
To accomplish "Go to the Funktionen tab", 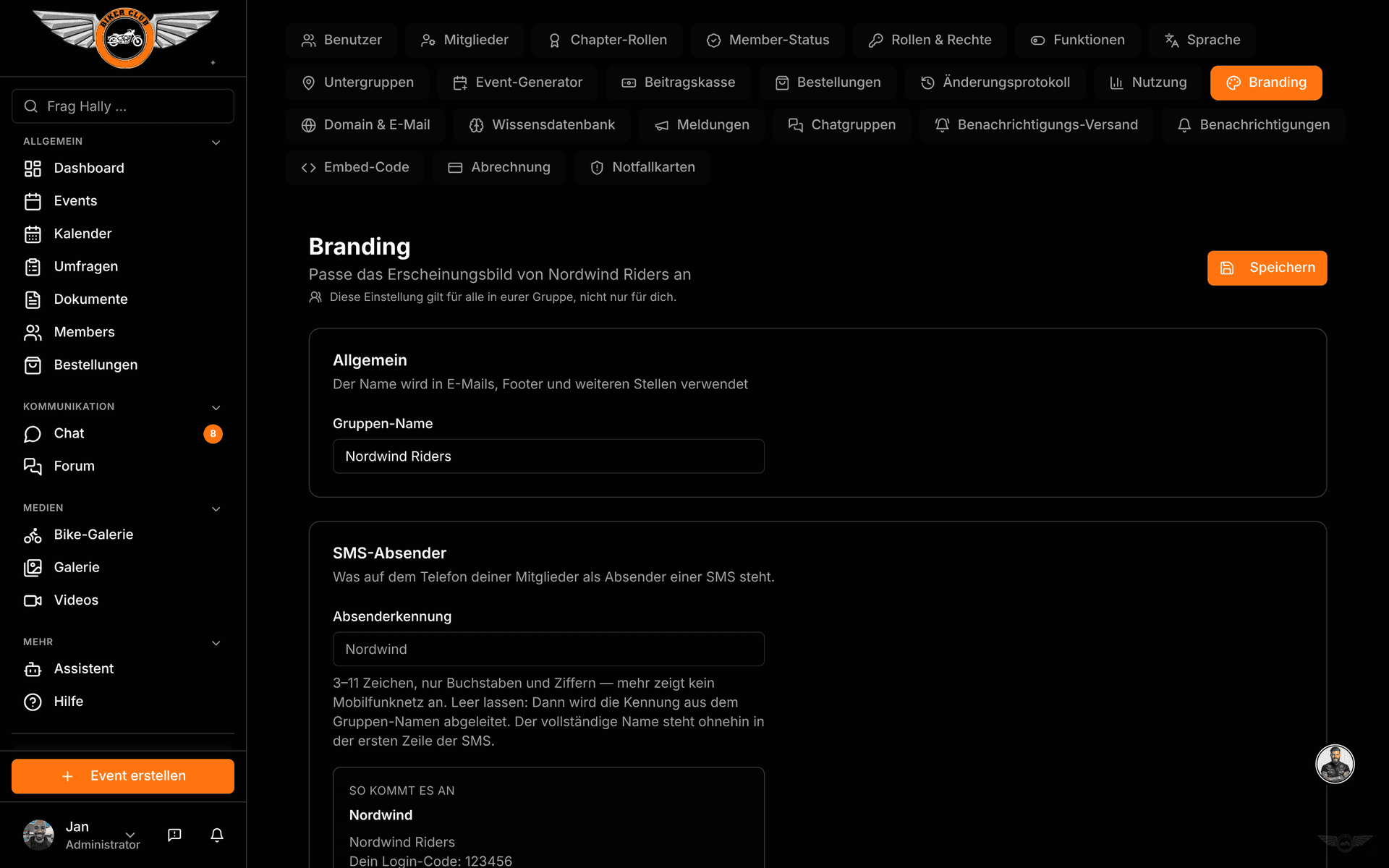I will pyautogui.click(x=1078, y=41).
